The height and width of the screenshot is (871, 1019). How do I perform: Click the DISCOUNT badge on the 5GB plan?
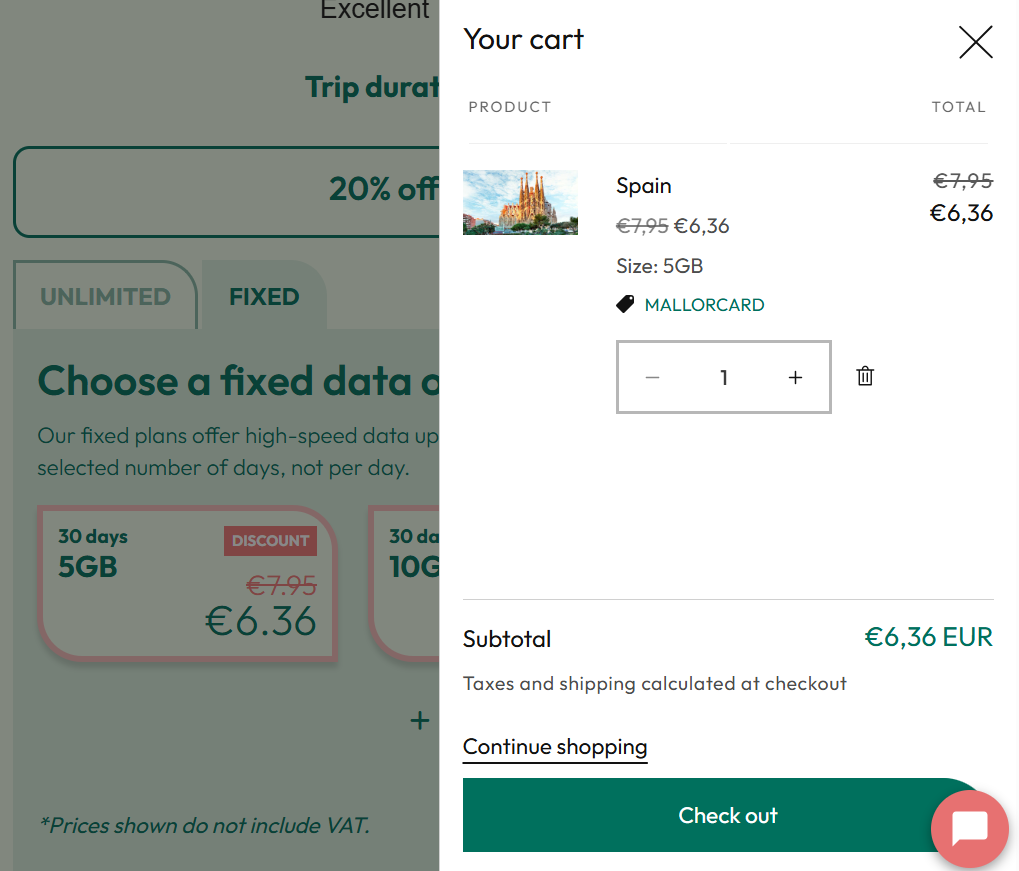pos(270,540)
